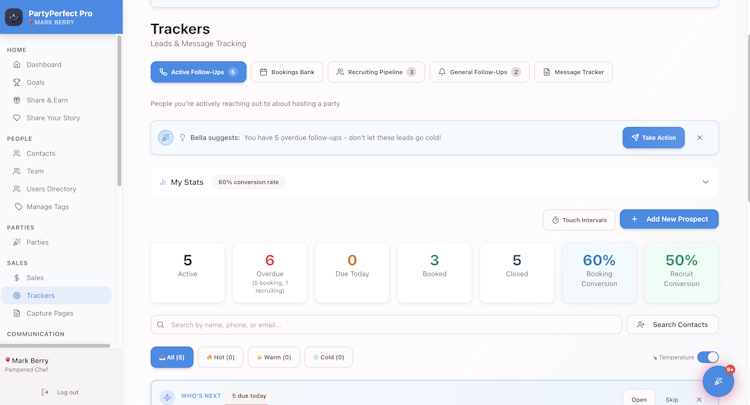
Task: Click the Take Action button
Action: coord(653,138)
